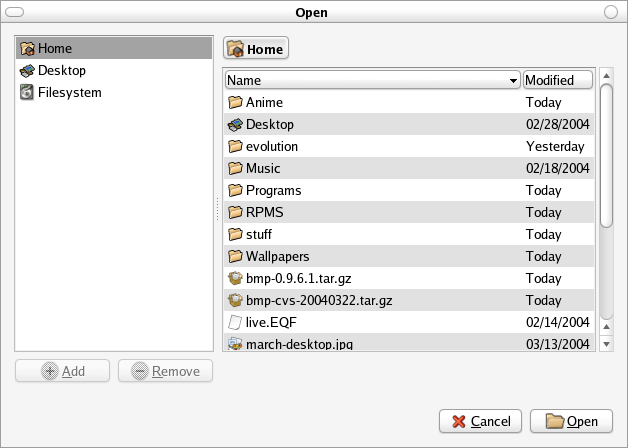628x448 pixels.
Task: Click the file list vertical scrollbar thumb
Action: 606,155
